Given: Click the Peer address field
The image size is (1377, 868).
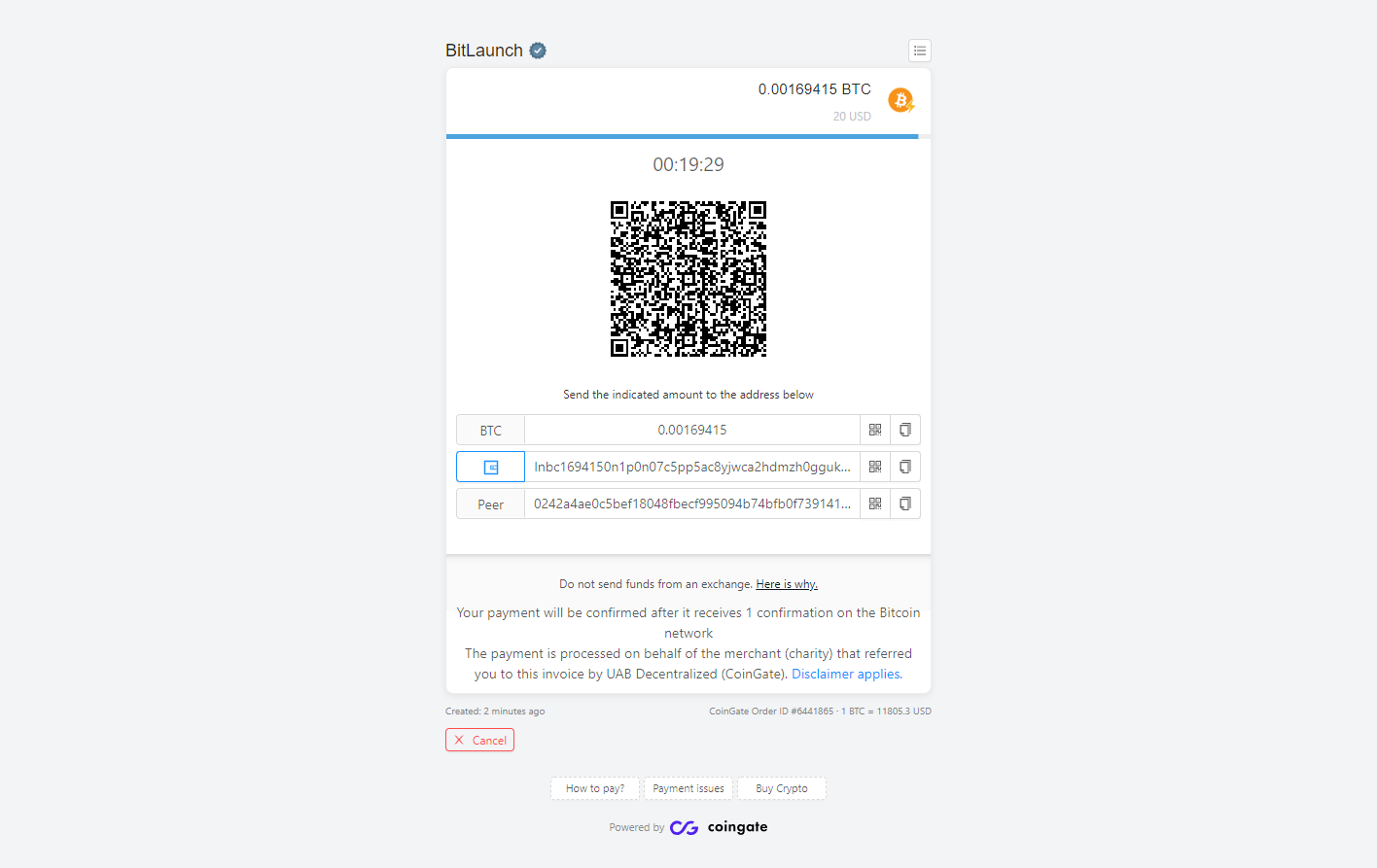Looking at the screenshot, I should tap(692, 503).
